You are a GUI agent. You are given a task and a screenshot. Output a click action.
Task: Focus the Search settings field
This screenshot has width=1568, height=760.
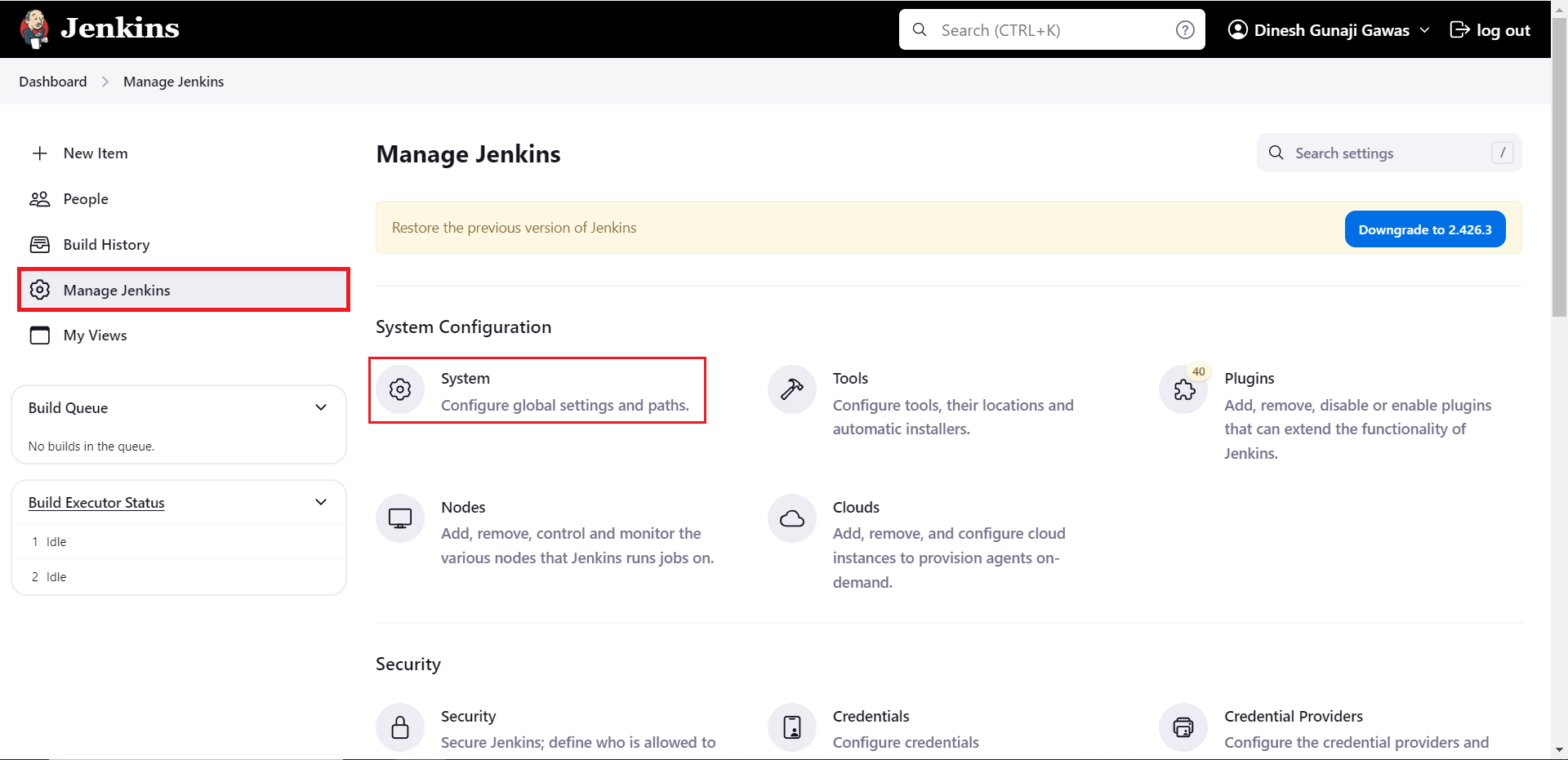[1389, 153]
